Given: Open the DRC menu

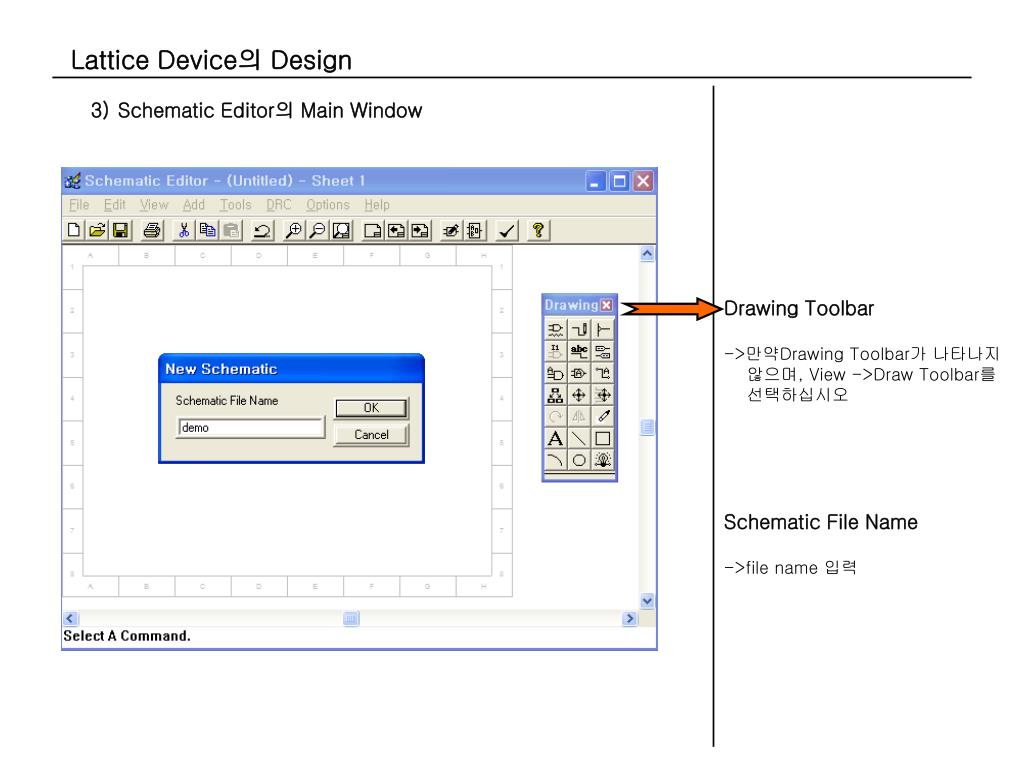Looking at the screenshot, I should pyautogui.click(x=279, y=205).
